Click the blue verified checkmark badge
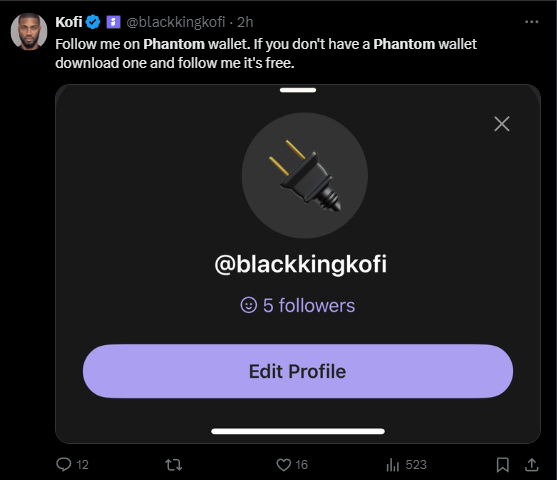 pyautogui.click(x=93, y=22)
